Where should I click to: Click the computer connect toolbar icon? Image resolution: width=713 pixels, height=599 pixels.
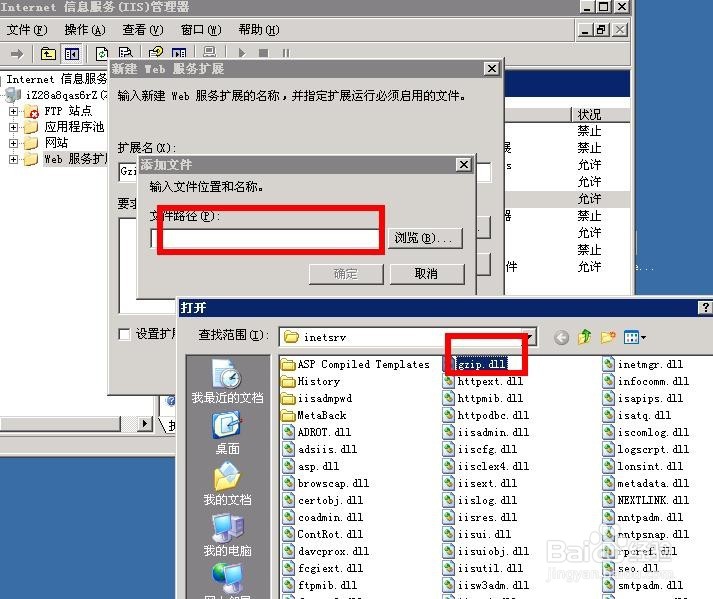coord(210,52)
